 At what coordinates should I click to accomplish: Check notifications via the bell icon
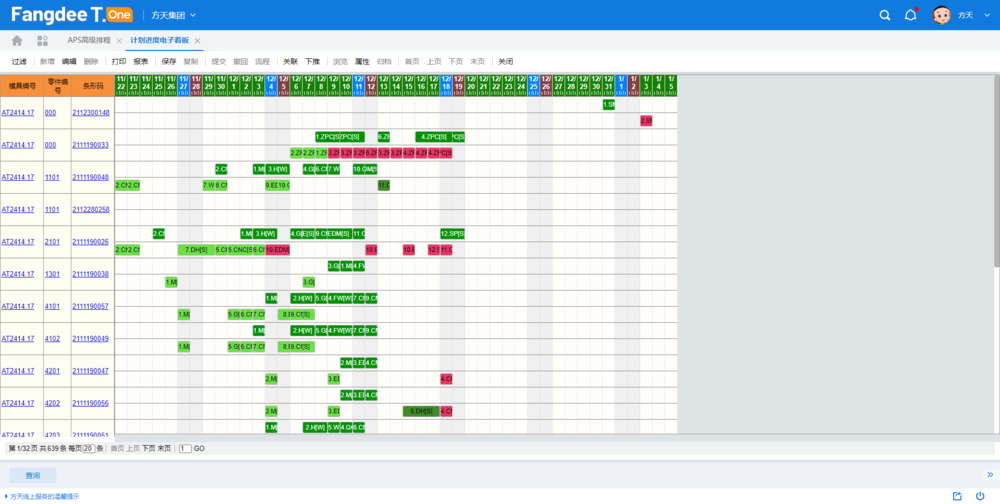(x=911, y=15)
